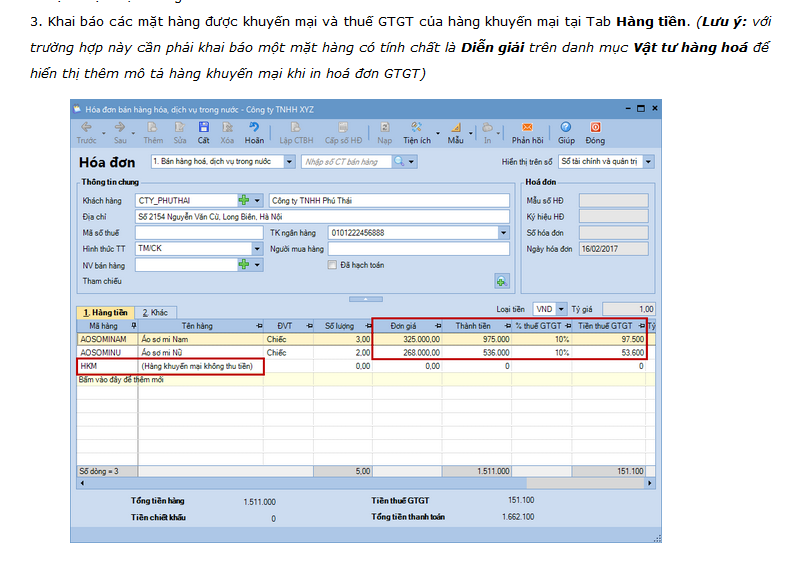Click the Sửa edit icon
Viewport: 789px width, 561px height.
click(x=180, y=133)
